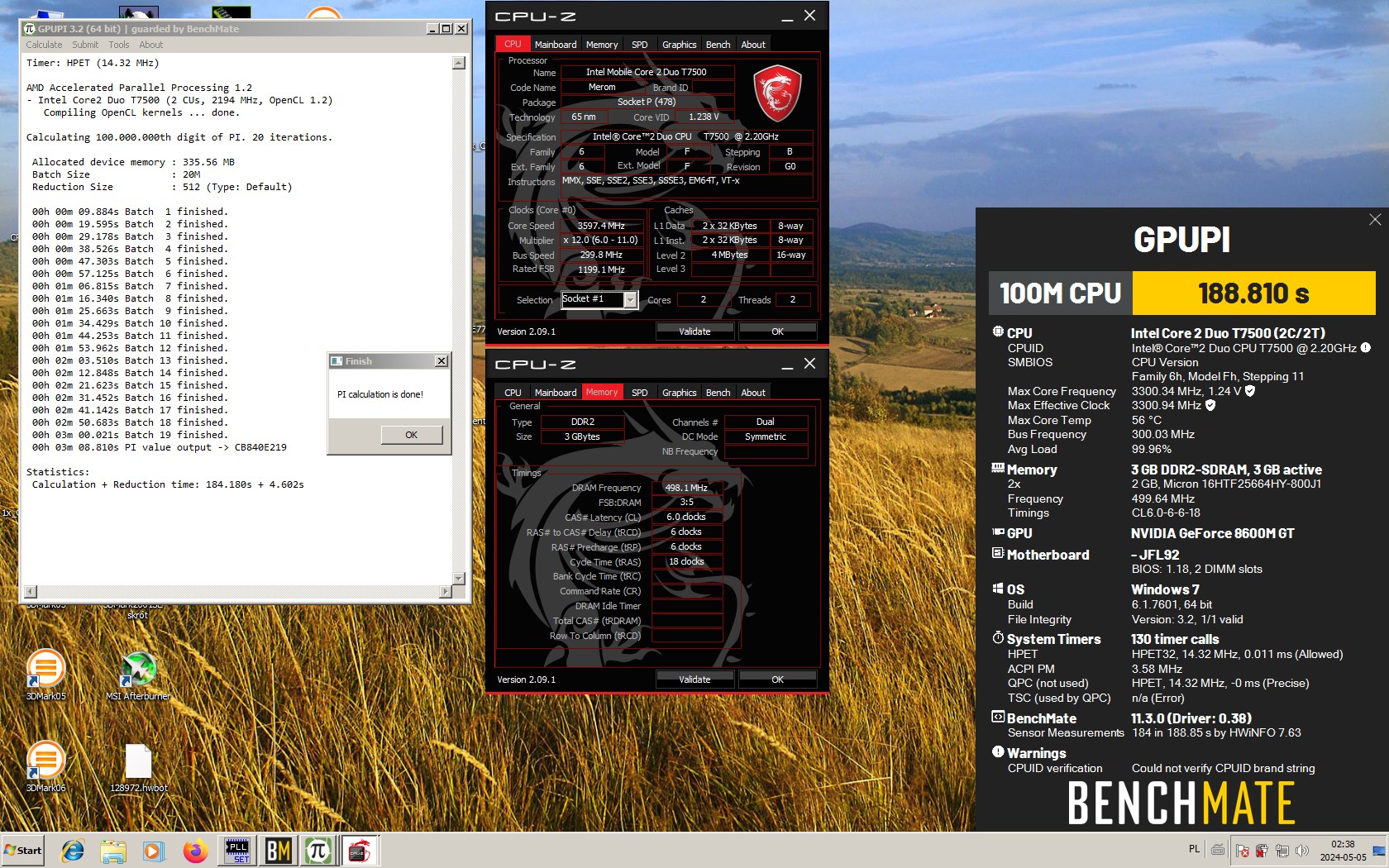The width and height of the screenshot is (1389, 868).
Task: Switch to Mainboard tab in upper CPU-Z
Action: (556, 45)
